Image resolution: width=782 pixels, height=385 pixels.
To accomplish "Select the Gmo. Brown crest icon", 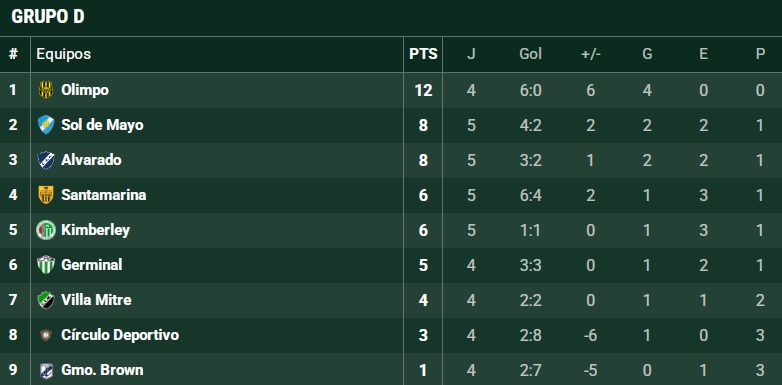I will click(46, 370).
